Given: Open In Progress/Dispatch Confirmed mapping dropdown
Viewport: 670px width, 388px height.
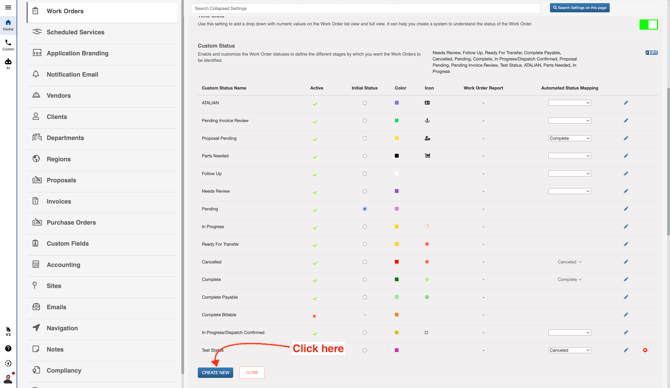Looking at the screenshot, I should [570, 332].
